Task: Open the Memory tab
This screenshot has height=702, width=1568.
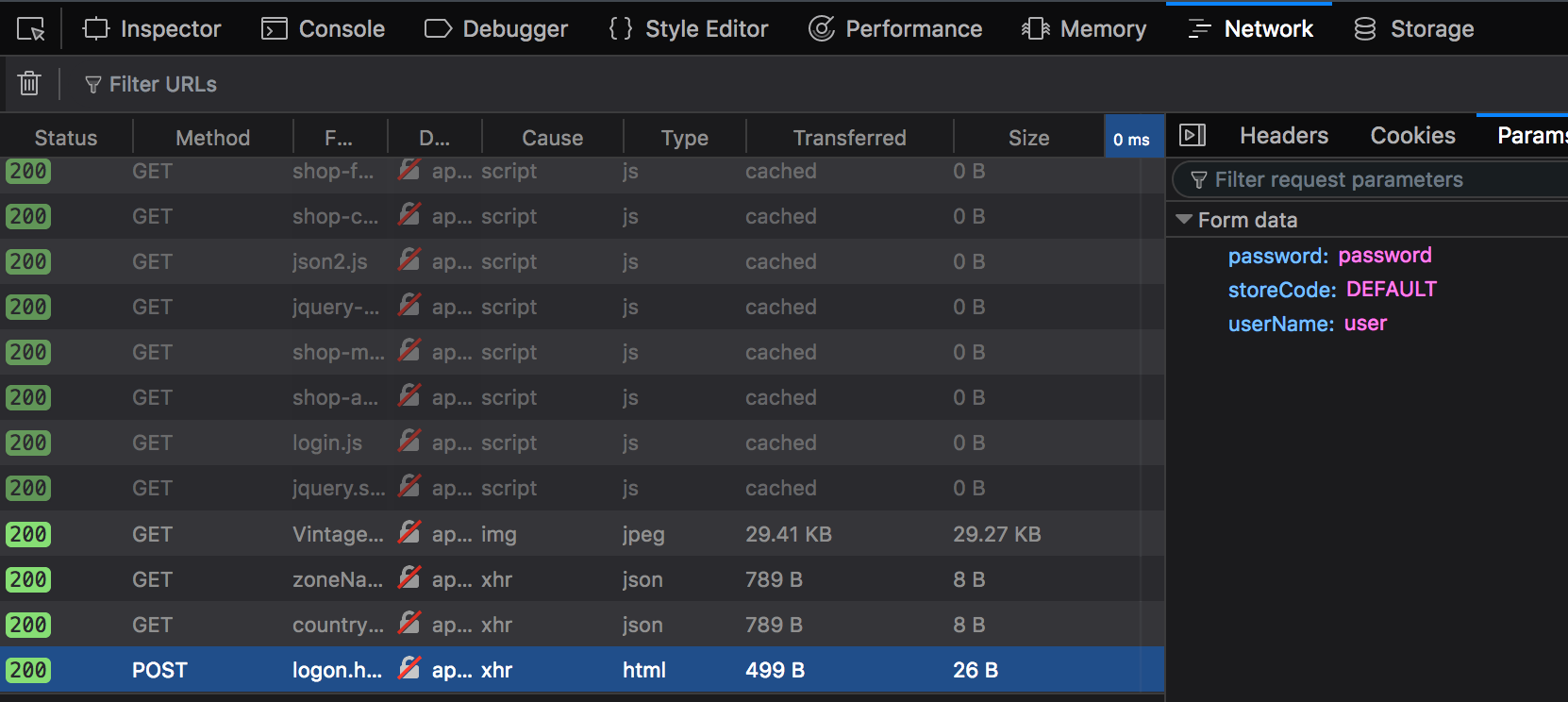Action: point(1084,29)
